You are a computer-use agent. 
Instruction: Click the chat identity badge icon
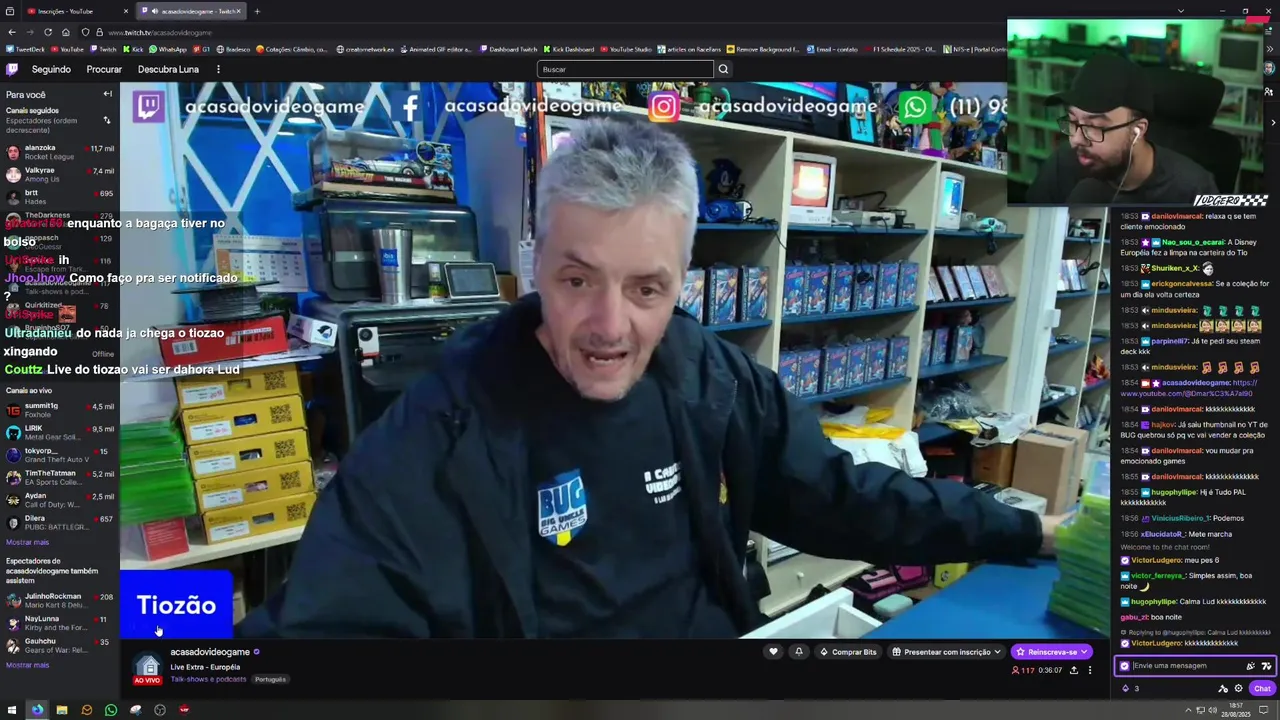(x=1124, y=666)
